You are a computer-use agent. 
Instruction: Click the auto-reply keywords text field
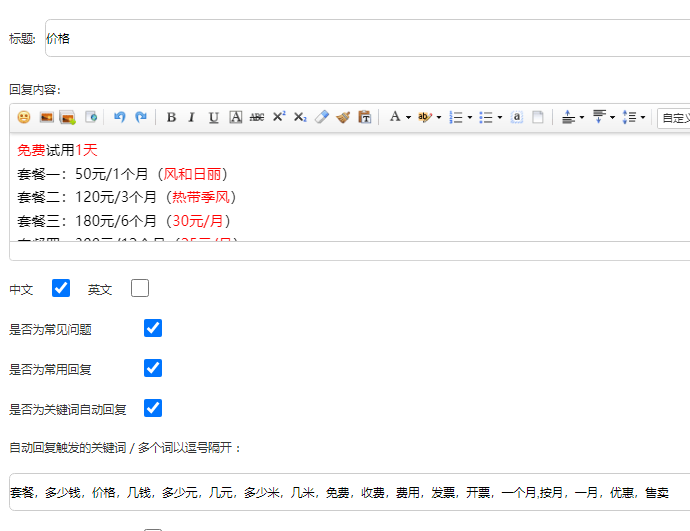tap(349, 493)
